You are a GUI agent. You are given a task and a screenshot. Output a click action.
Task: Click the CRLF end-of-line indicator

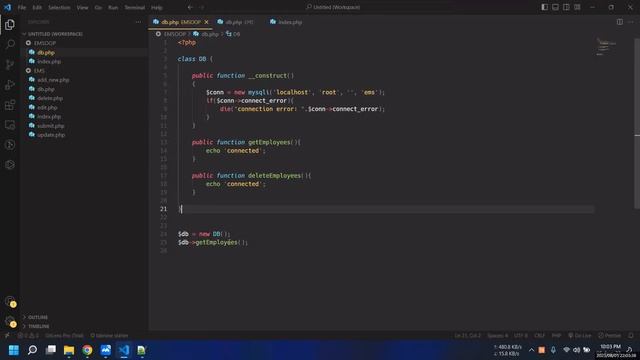pos(540,336)
